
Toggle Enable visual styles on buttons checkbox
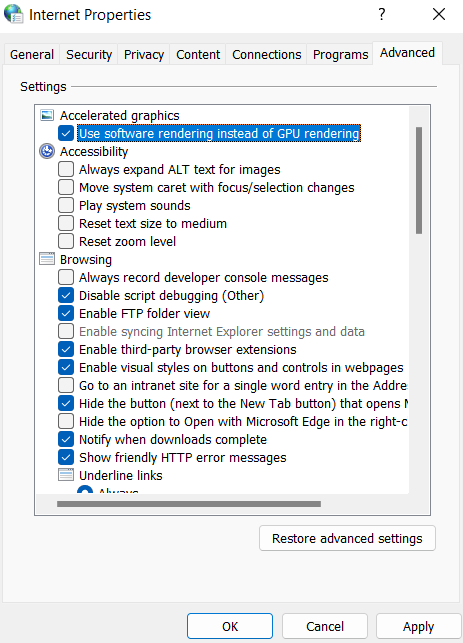coord(66,367)
